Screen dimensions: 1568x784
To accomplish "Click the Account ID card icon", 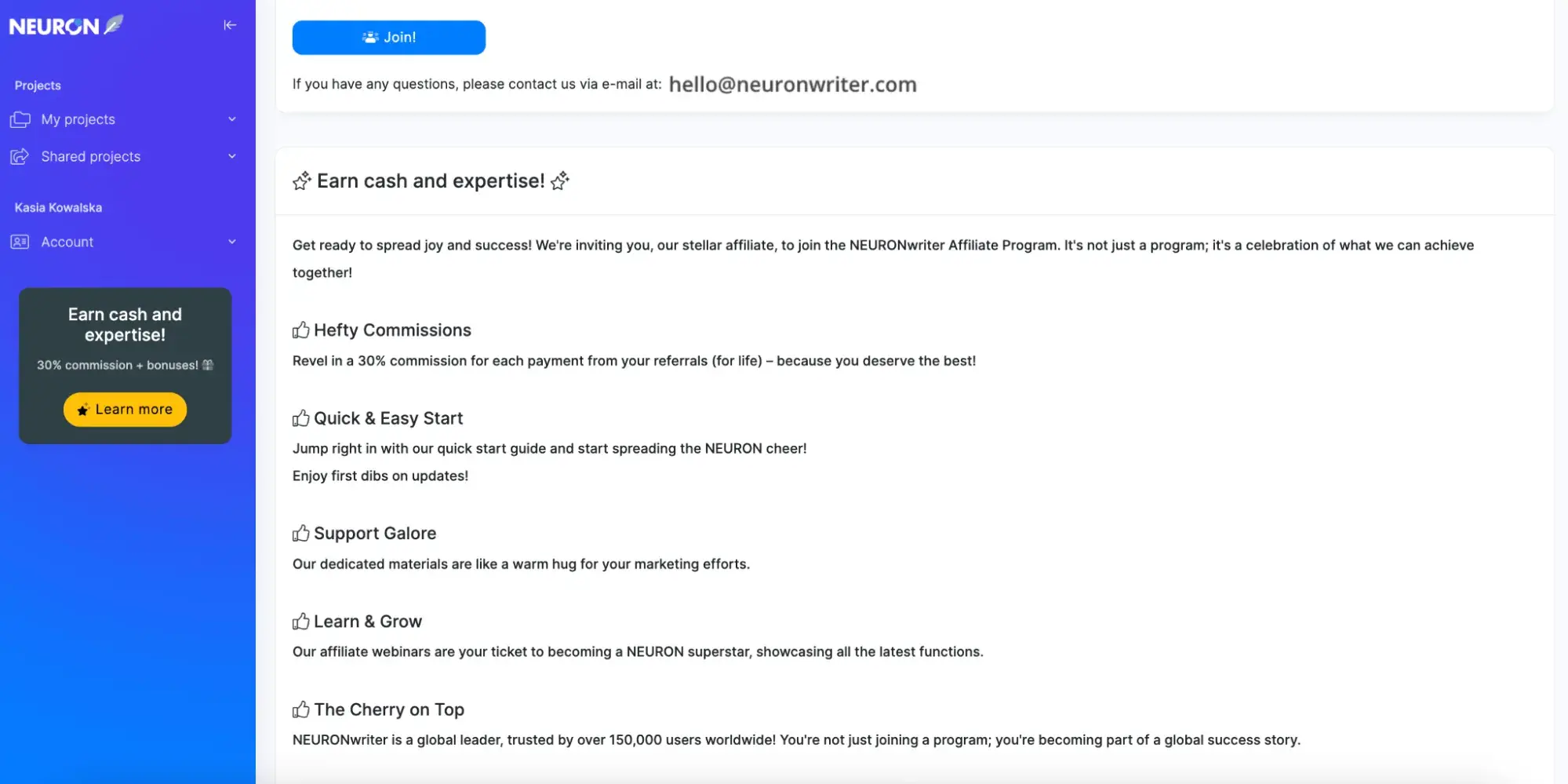I will point(20,242).
